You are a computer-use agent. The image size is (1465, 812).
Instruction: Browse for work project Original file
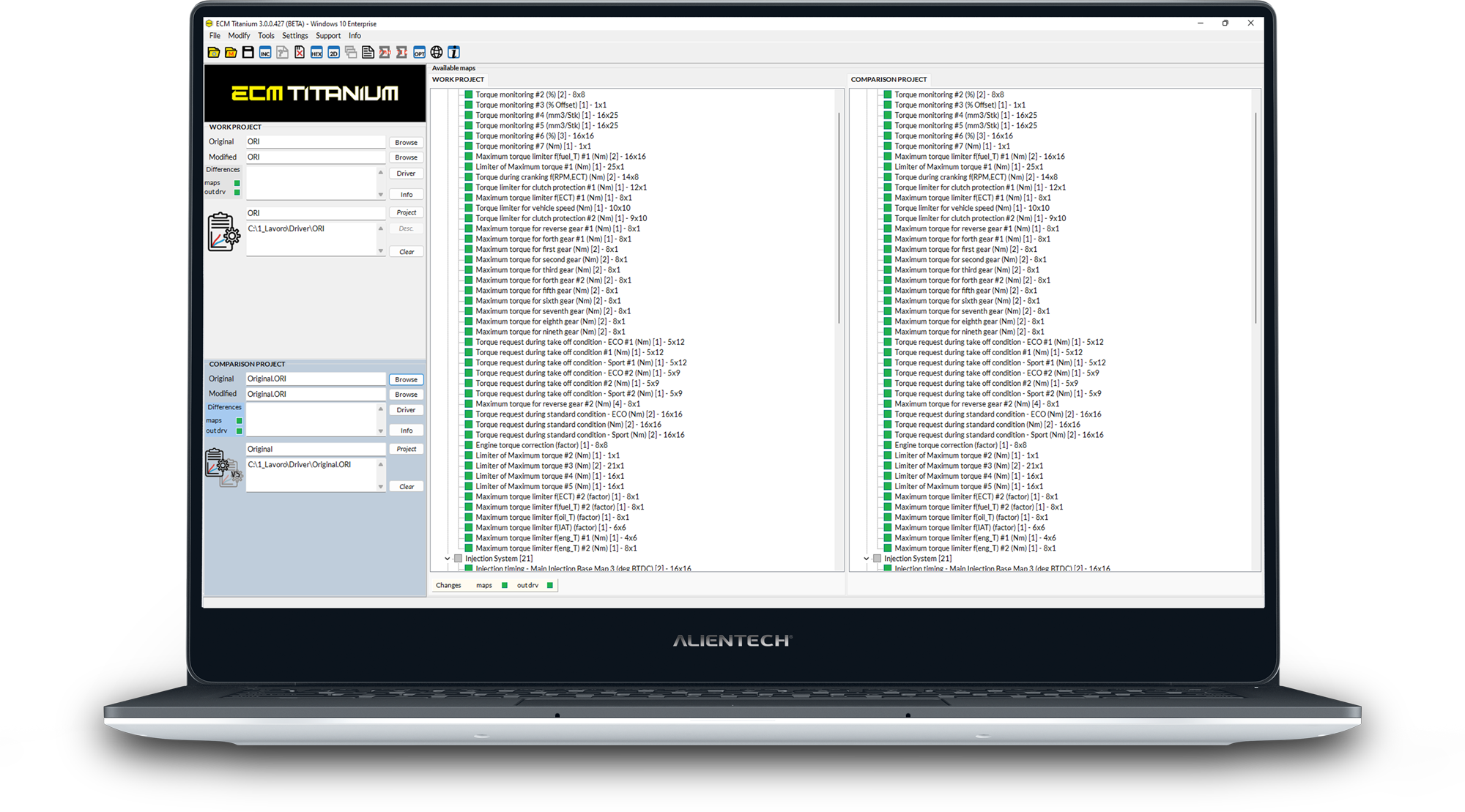point(406,142)
